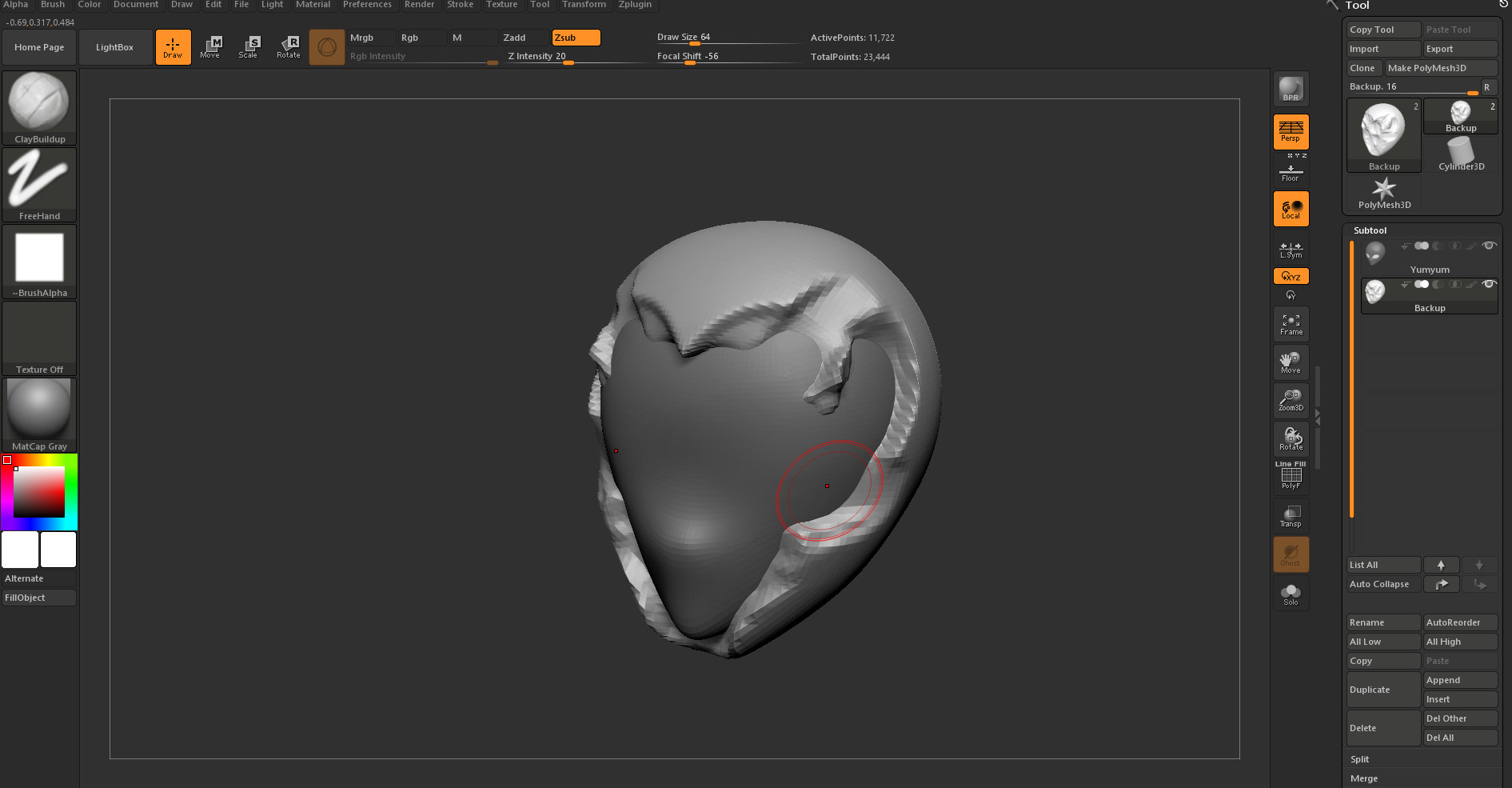Open the Preferences menu
The height and width of the screenshot is (788, 1512).
[367, 5]
